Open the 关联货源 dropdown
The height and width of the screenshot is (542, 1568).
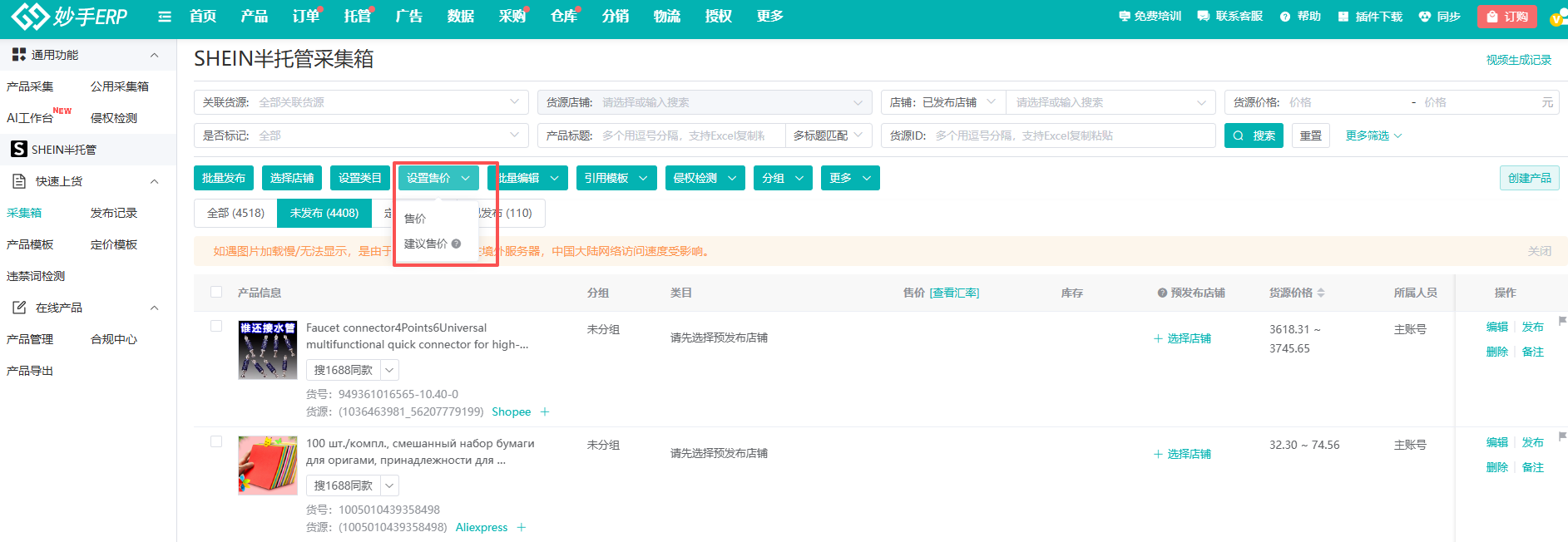coord(361,102)
